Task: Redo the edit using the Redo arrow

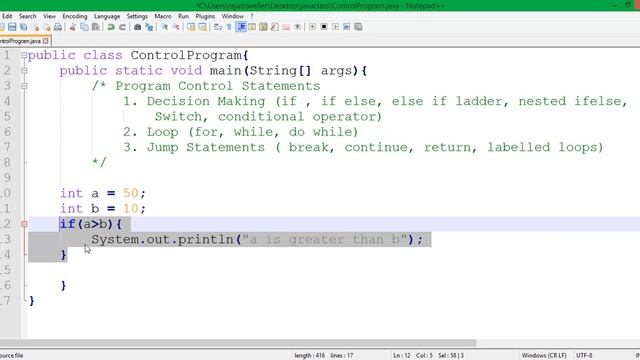Action: click(x=122, y=27)
